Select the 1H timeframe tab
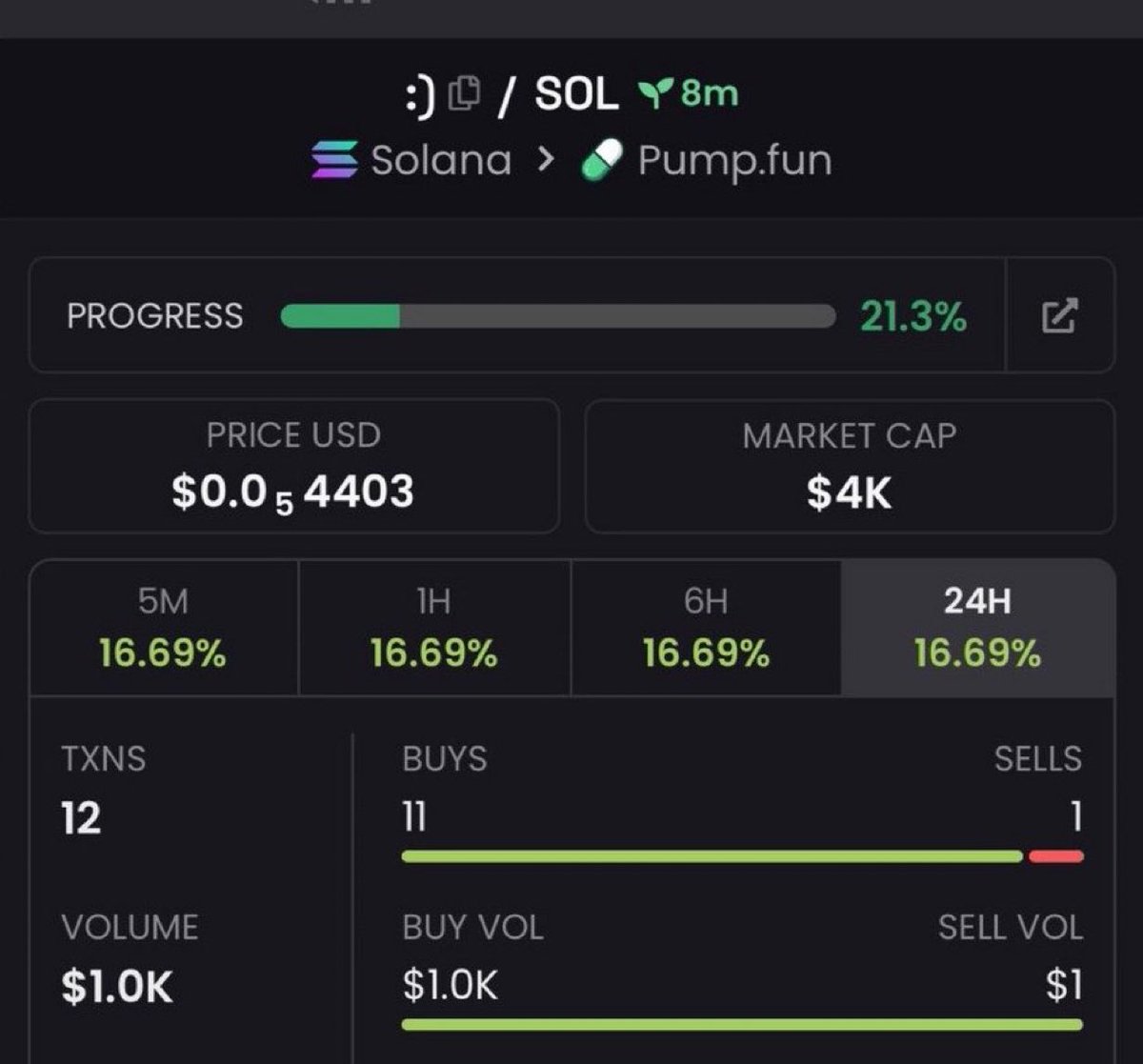1143x1064 pixels. tap(434, 628)
